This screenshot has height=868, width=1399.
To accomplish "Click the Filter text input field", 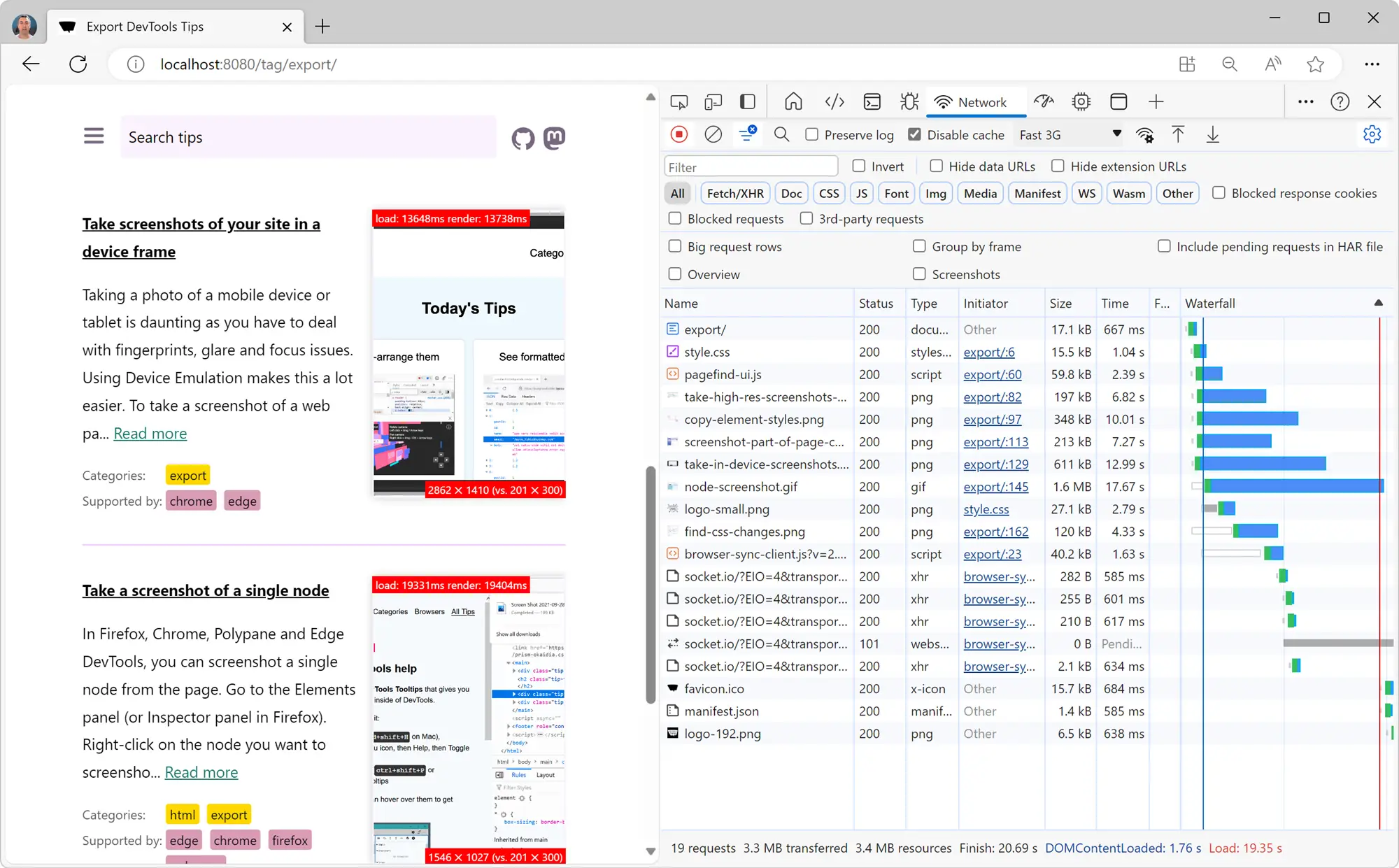I will point(751,166).
